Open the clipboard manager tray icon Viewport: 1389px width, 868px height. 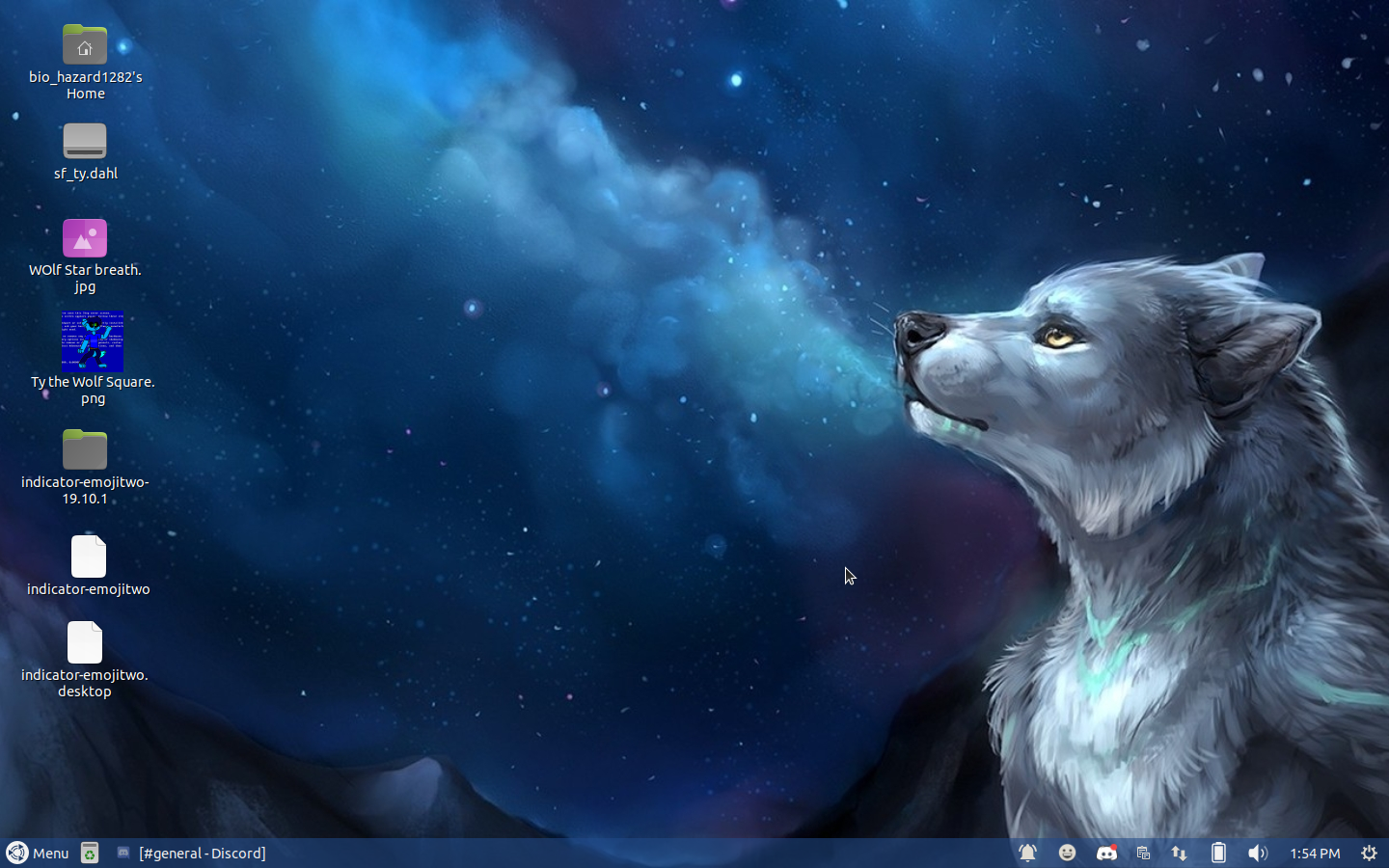(1143, 853)
